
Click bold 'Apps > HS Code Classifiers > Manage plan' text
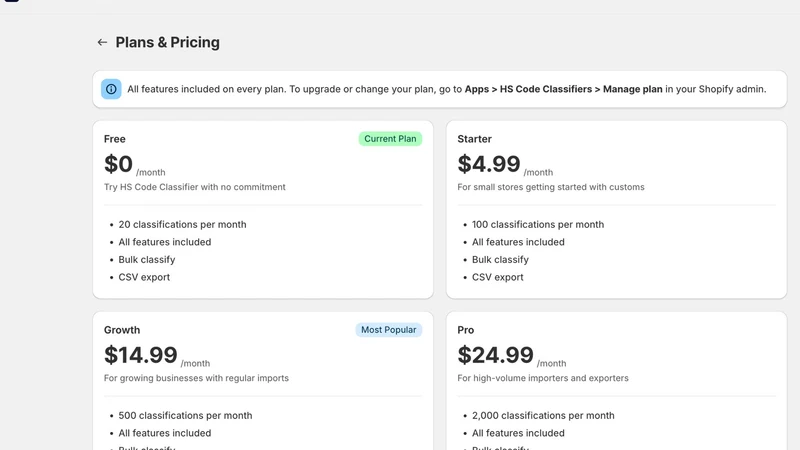(564, 89)
